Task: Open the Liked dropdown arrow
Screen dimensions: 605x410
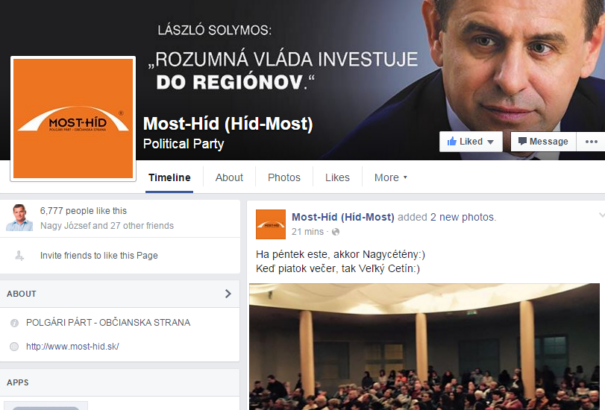Action: 490,142
